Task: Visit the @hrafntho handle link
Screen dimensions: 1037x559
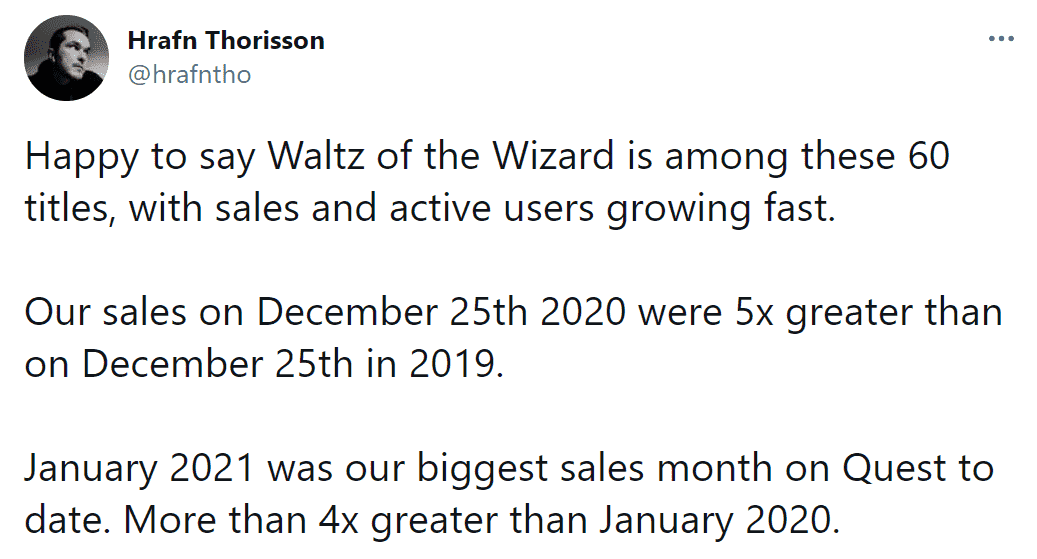Action: tap(189, 75)
